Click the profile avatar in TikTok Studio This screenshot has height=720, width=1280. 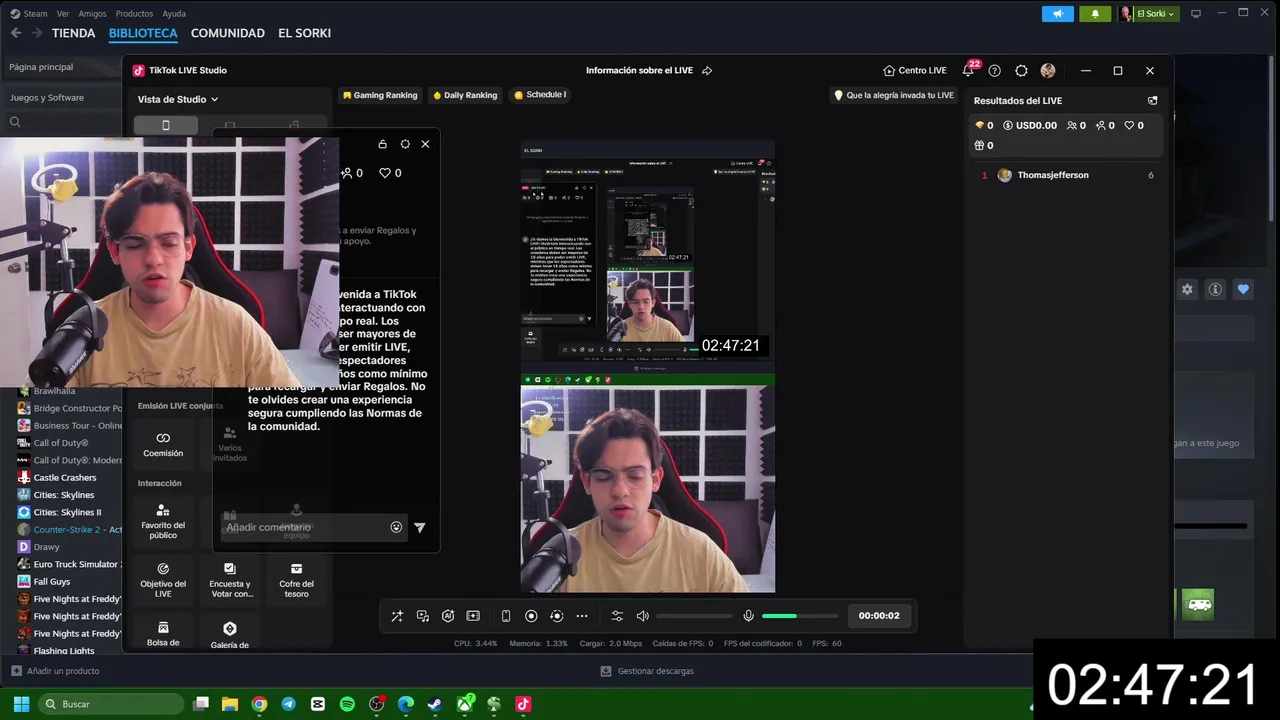pyautogui.click(x=1048, y=71)
